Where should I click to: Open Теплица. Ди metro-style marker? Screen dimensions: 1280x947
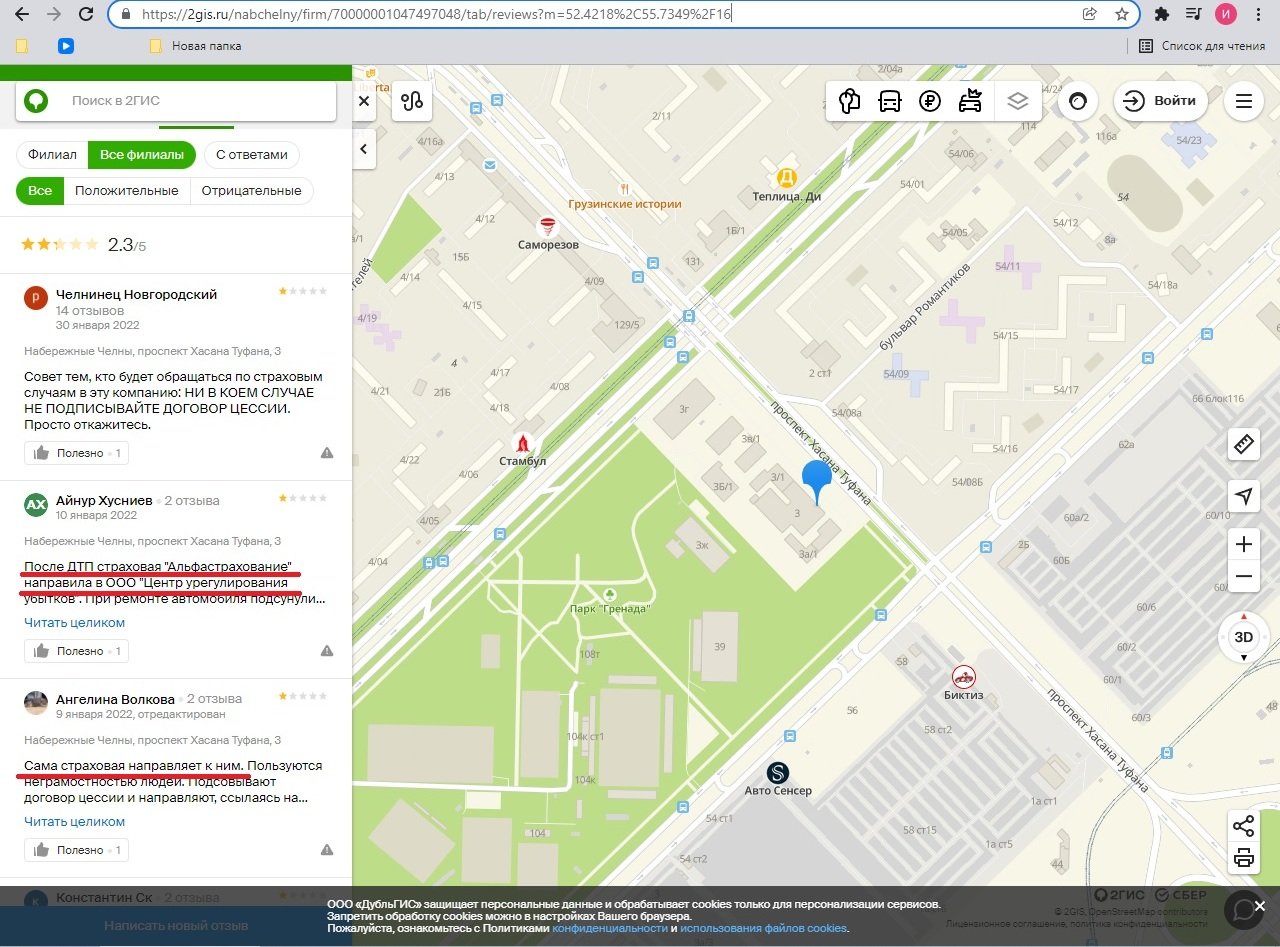(x=787, y=178)
